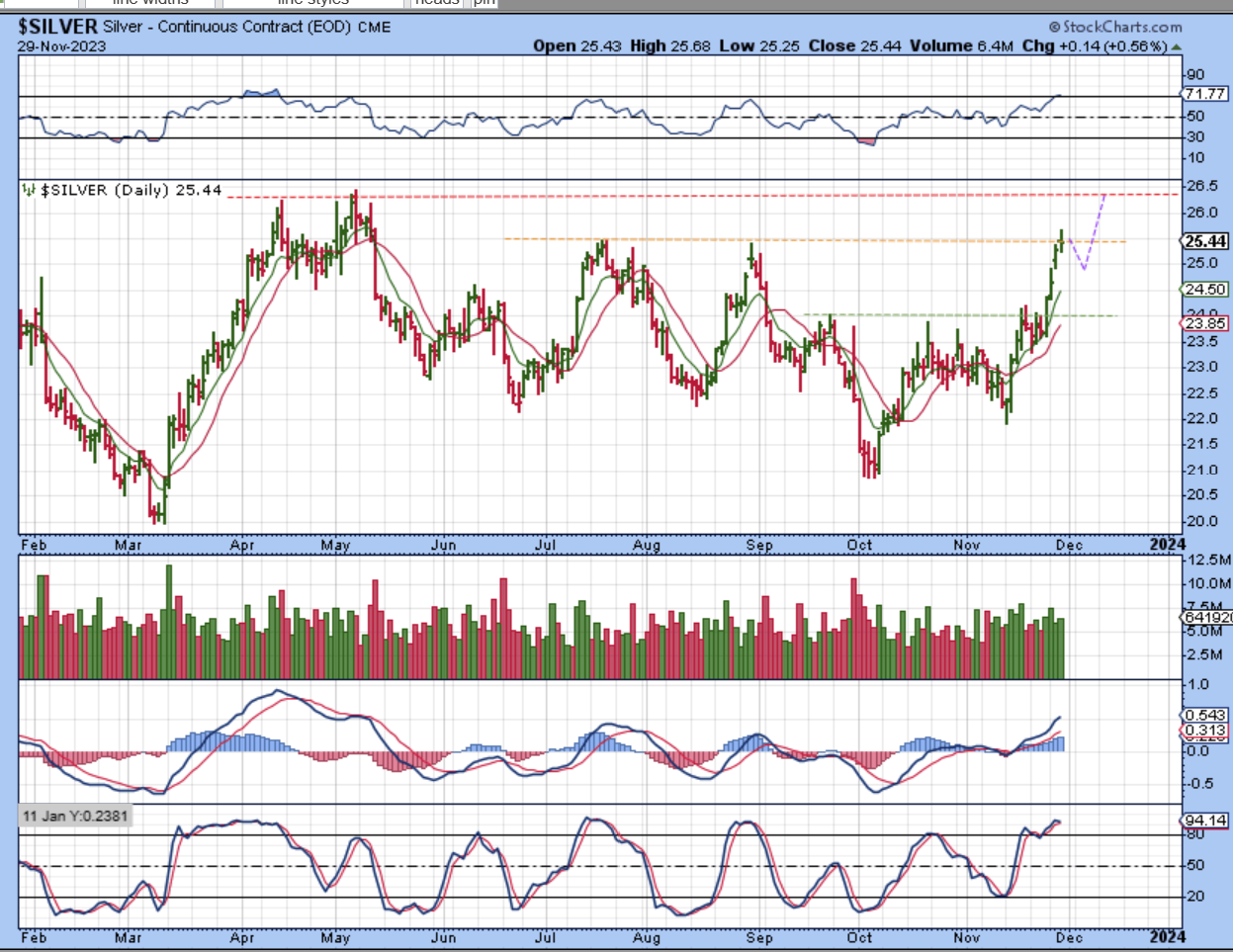
Task: Click the 80 level label on the stochastic axis
Action: [x=1194, y=834]
